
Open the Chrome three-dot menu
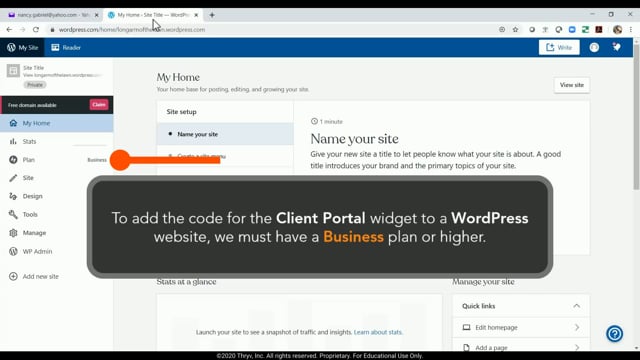(x=631, y=29)
